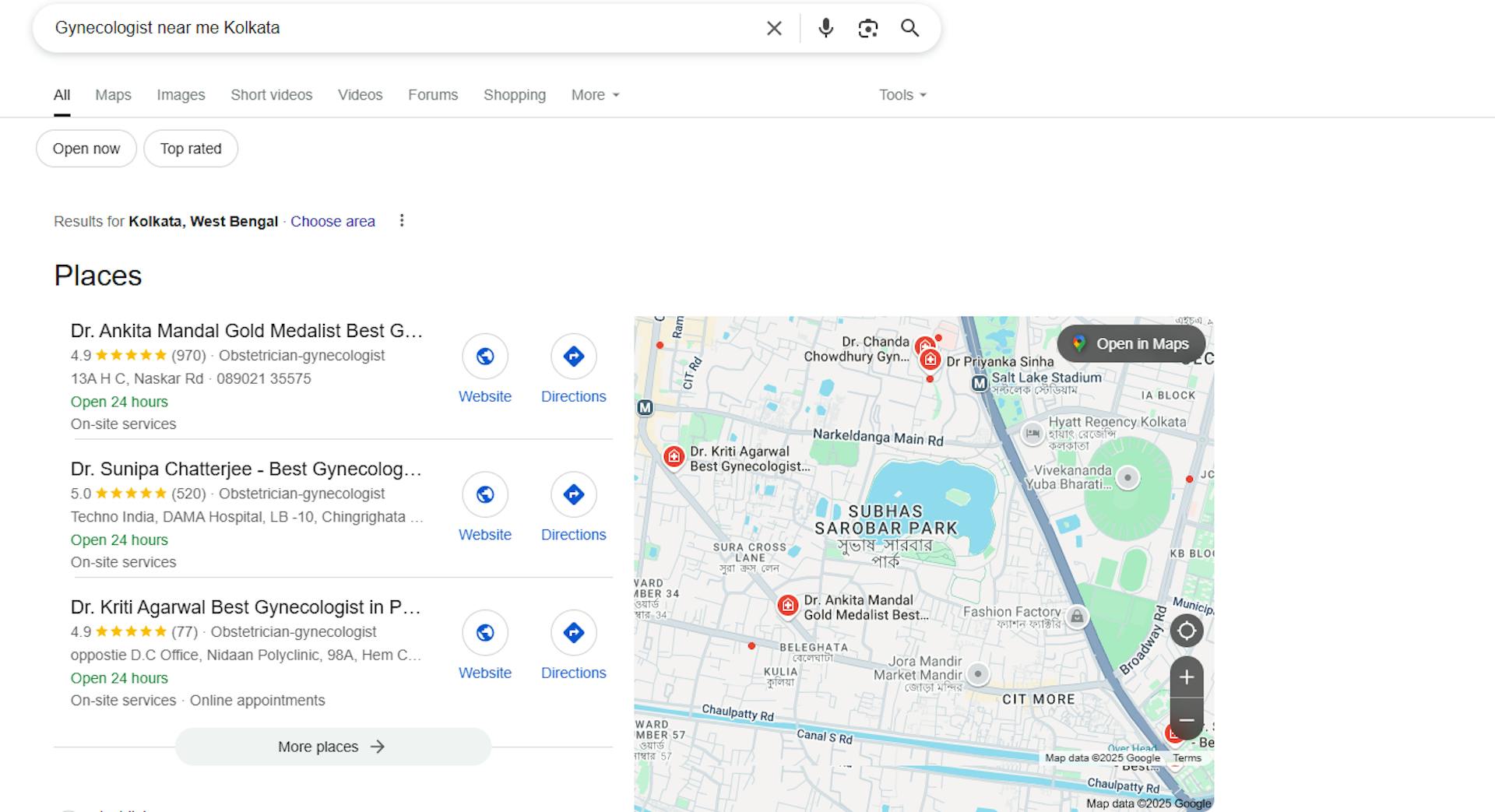This screenshot has width=1495, height=812.
Task: Switch to the Videos tab
Action: [x=361, y=95]
